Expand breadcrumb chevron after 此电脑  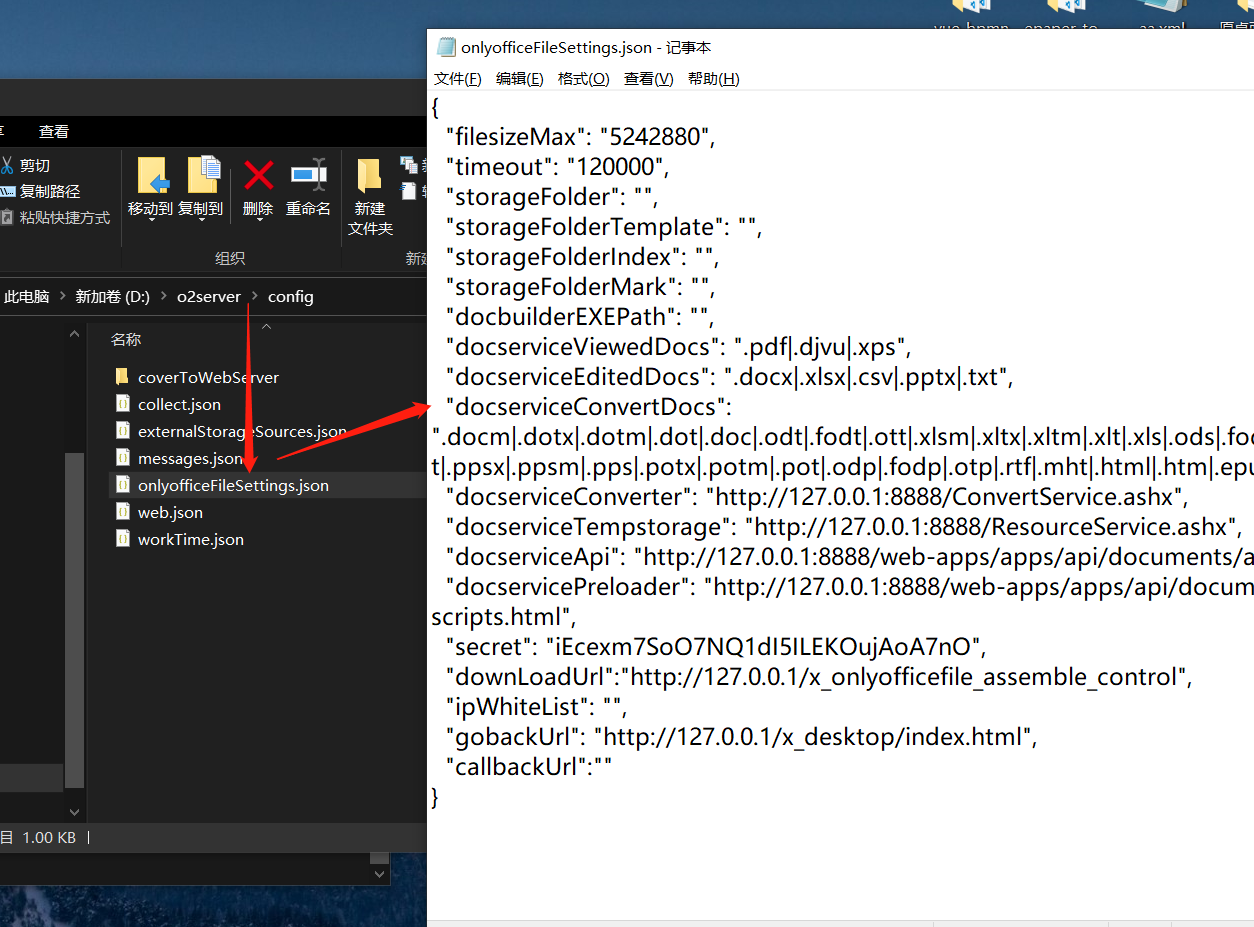tap(62, 297)
